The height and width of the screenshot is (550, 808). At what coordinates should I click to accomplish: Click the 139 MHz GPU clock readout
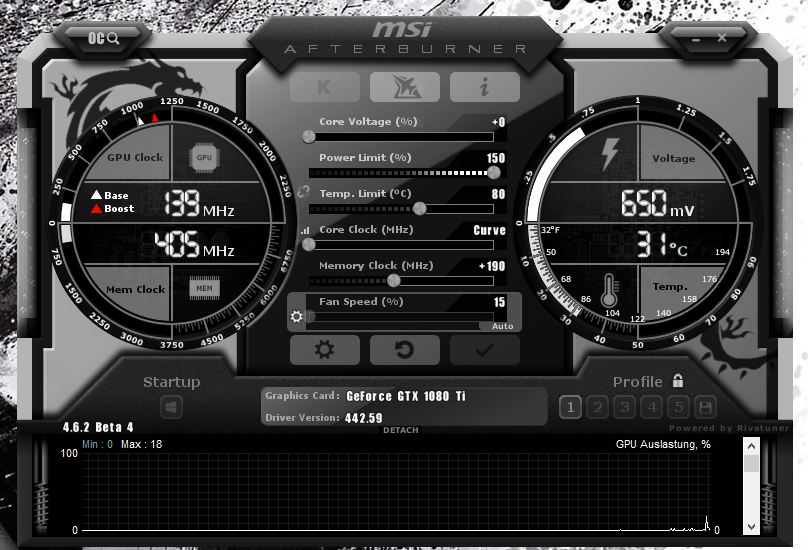point(199,203)
